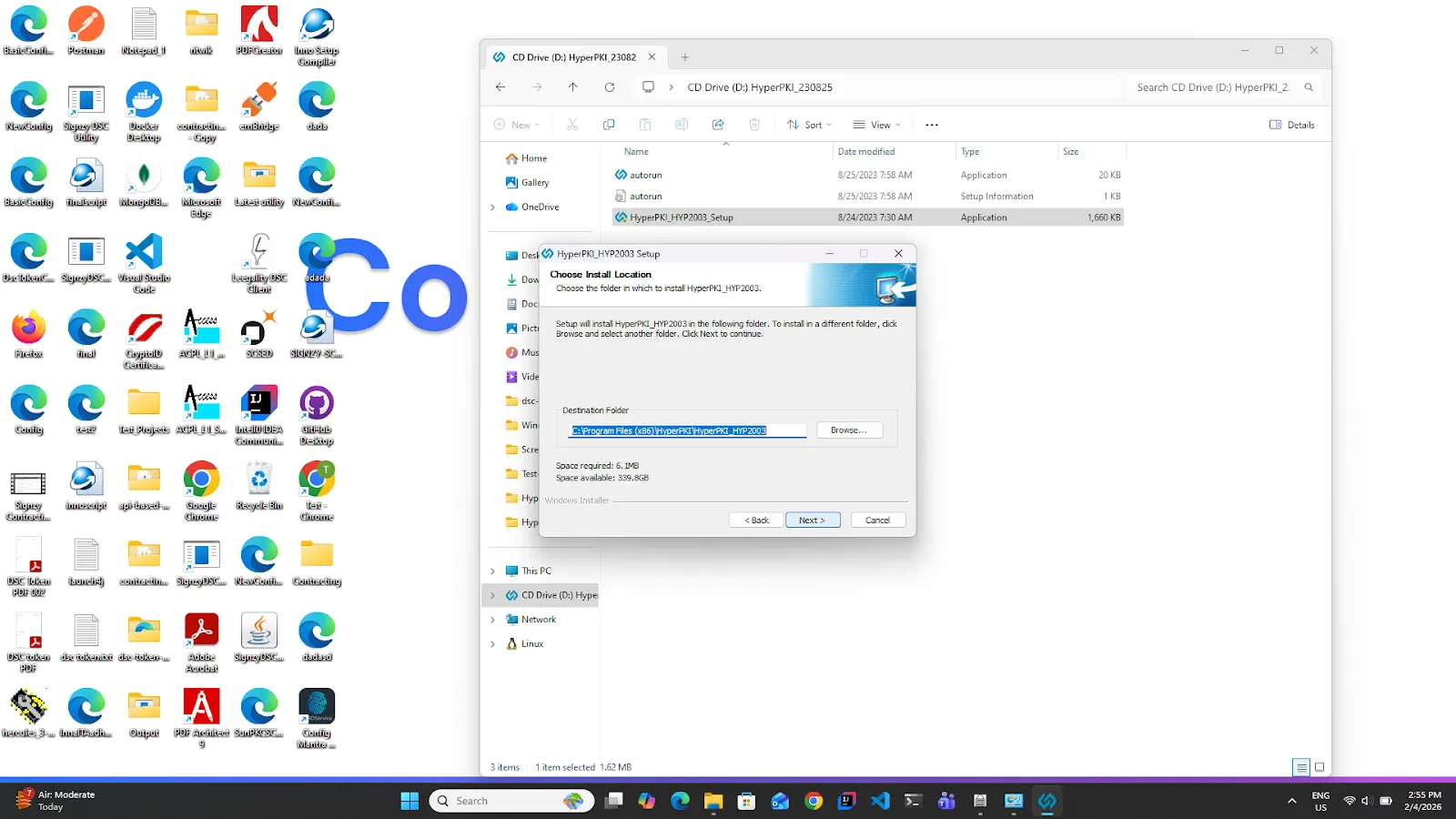Click the See more ellipsis in toolbar

pos(932,125)
